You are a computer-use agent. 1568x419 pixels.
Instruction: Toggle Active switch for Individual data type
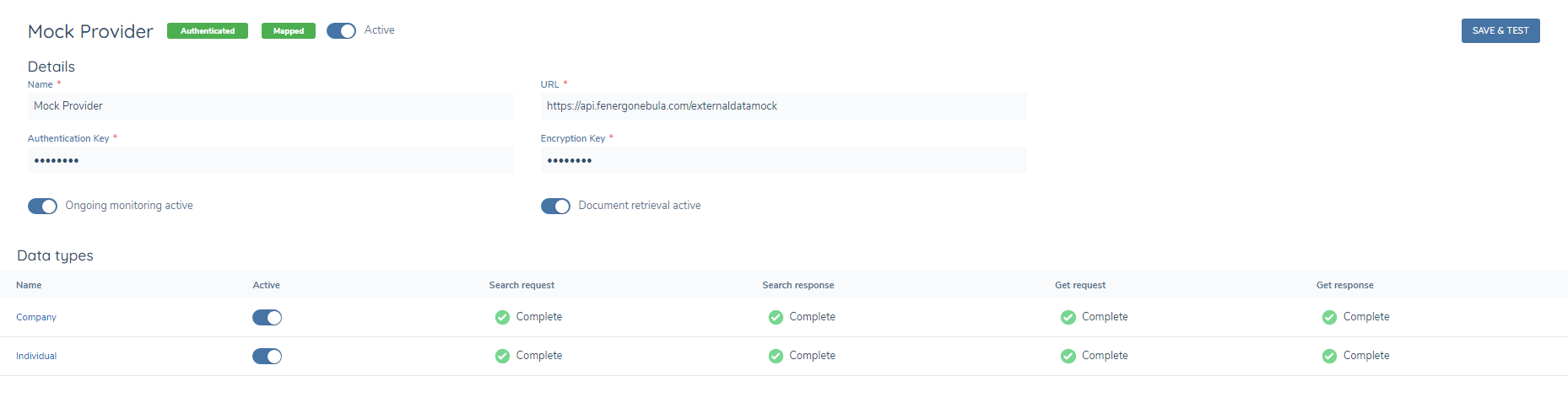[x=267, y=357]
